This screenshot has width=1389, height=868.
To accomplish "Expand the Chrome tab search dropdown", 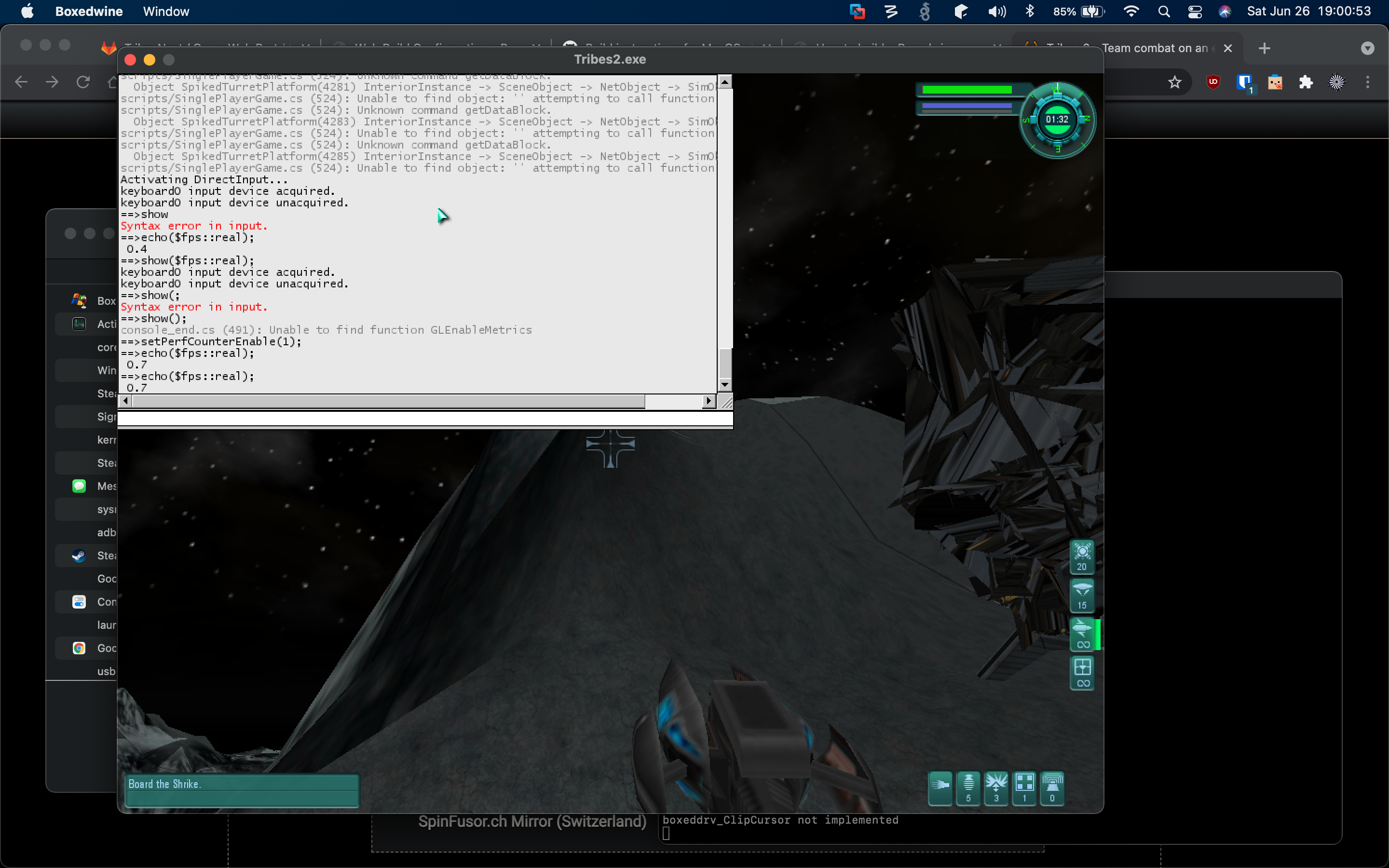I will click(x=1367, y=48).
